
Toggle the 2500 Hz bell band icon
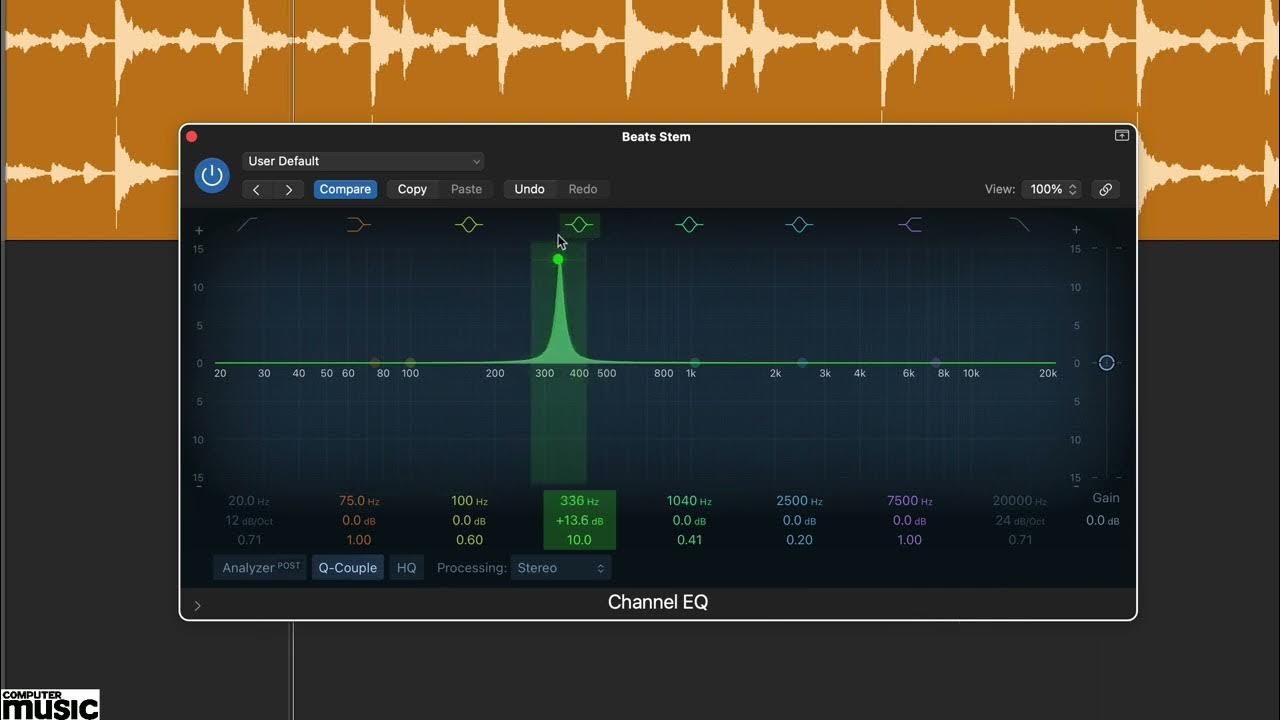[x=799, y=225]
